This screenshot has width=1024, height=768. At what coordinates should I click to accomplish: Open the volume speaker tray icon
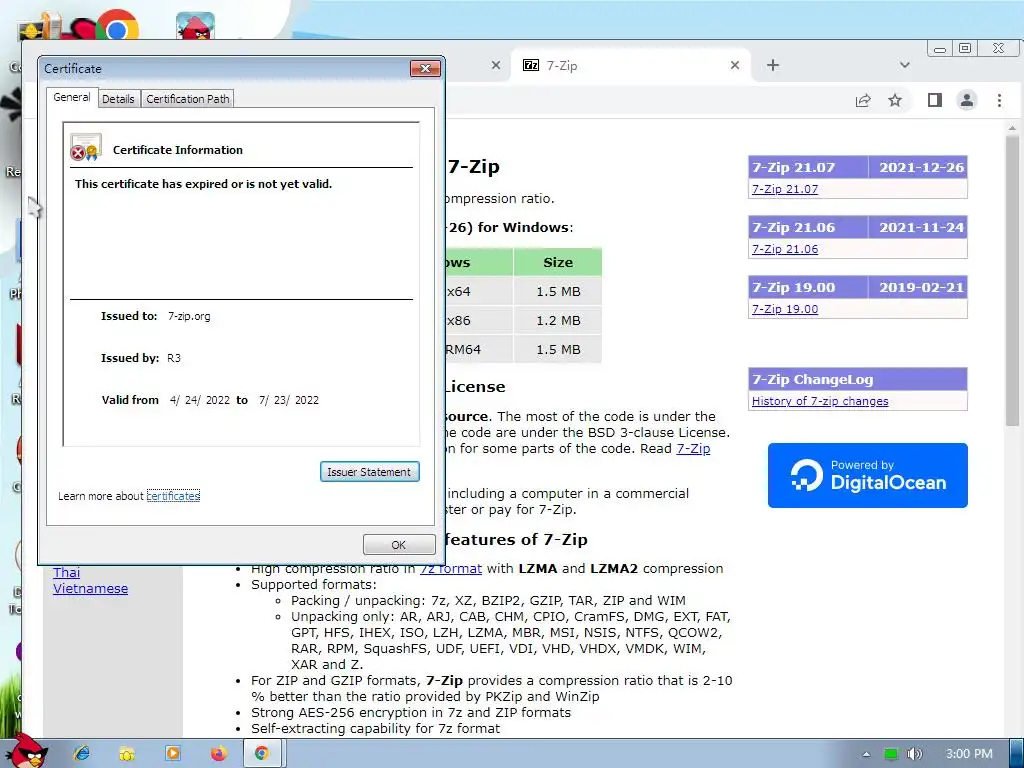pyautogui.click(x=915, y=754)
